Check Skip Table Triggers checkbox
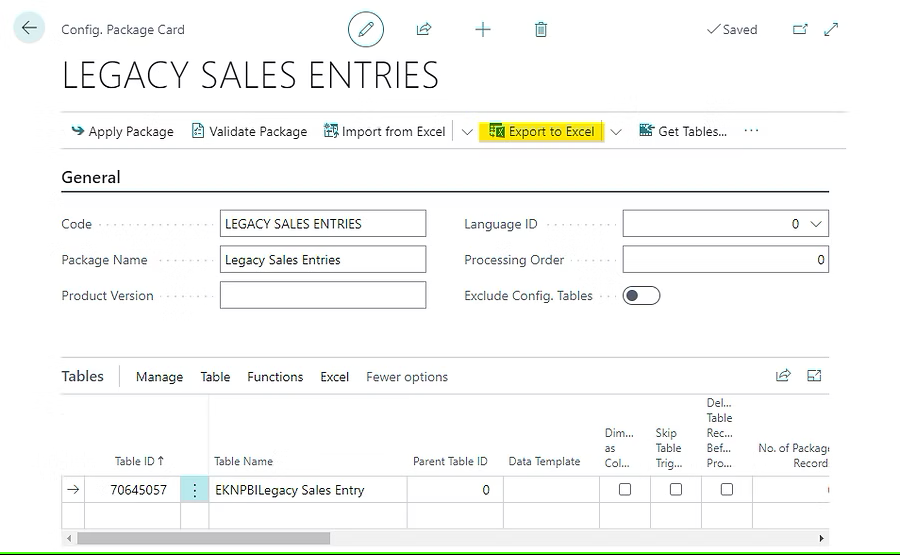The image size is (900, 555). click(676, 489)
